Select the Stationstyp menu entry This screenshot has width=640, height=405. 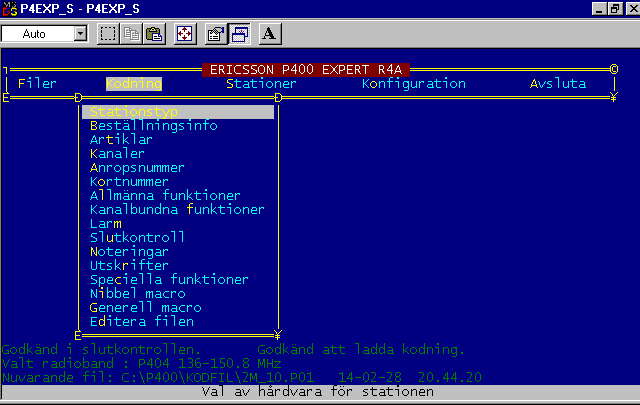(178, 112)
